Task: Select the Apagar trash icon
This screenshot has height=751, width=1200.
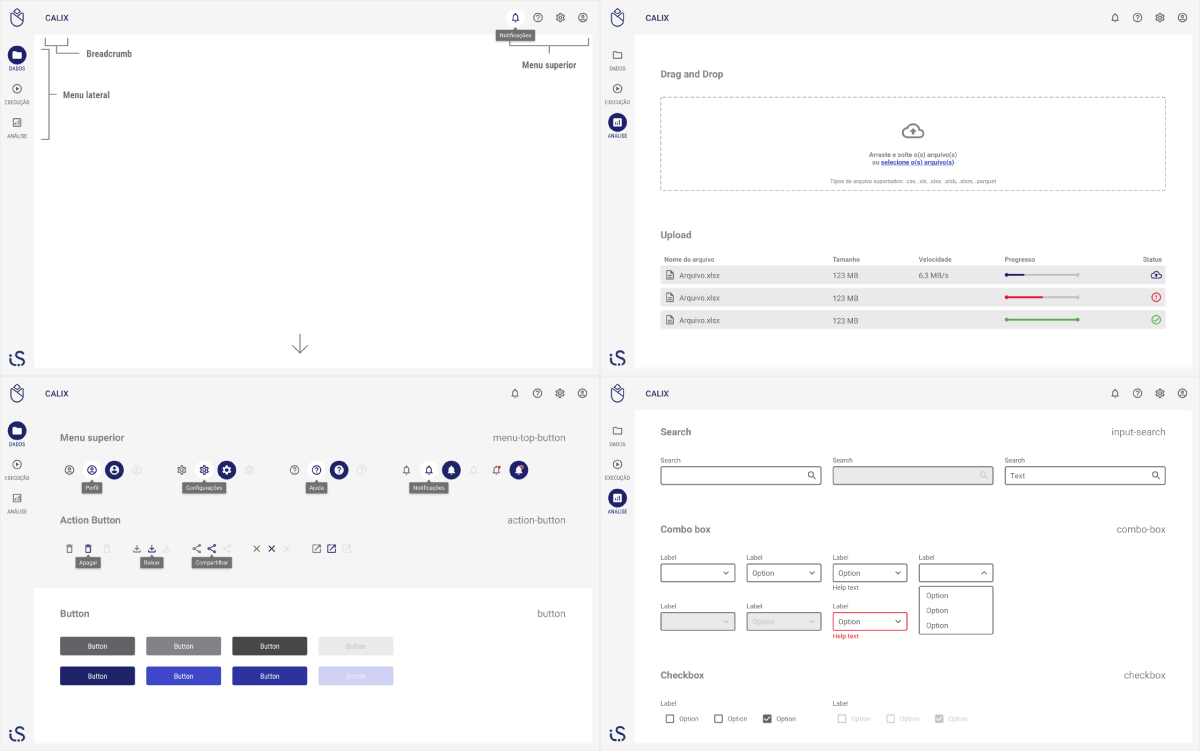Action: [86, 548]
